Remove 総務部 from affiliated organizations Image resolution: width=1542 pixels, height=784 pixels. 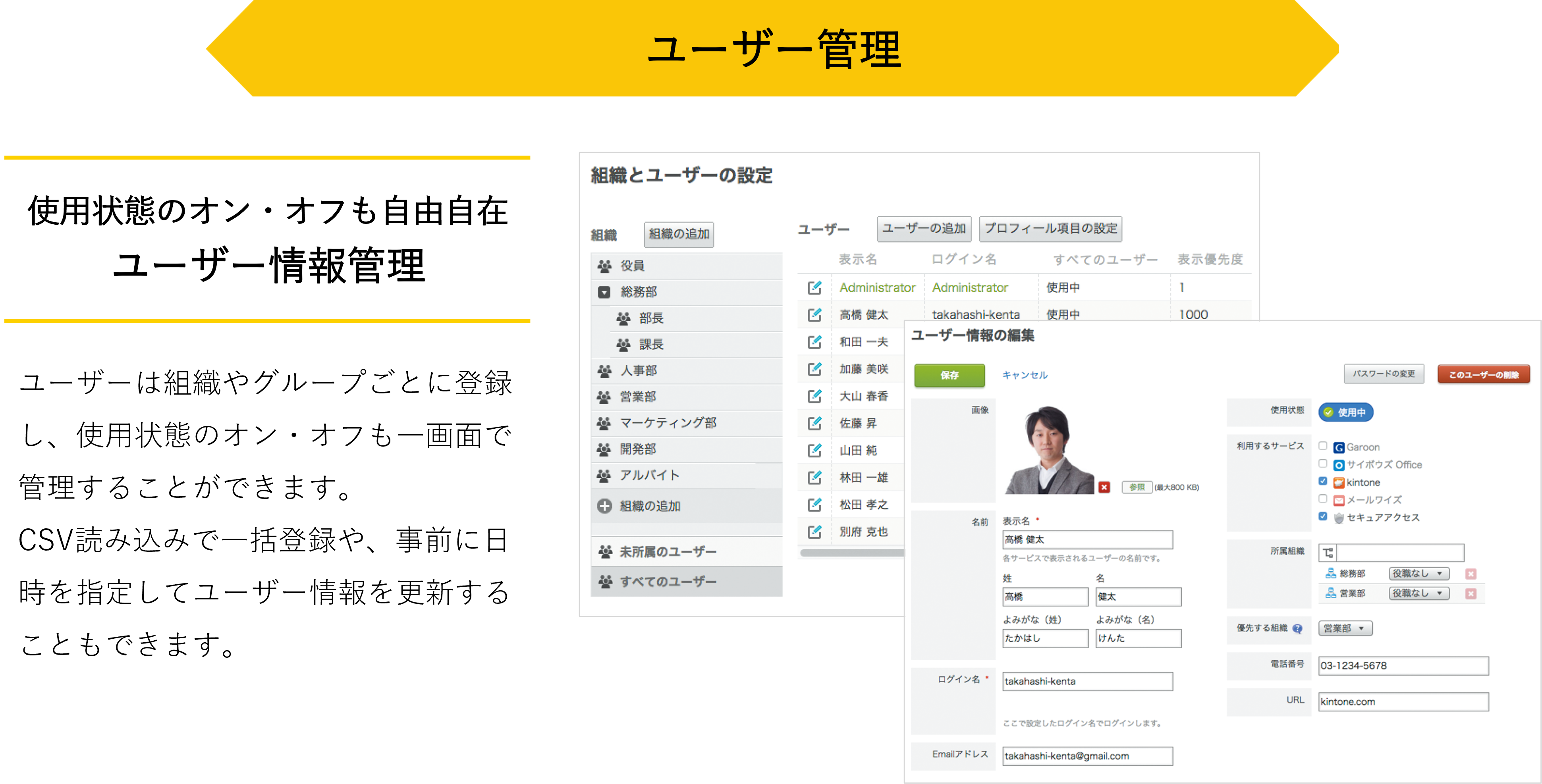click(x=1471, y=573)
